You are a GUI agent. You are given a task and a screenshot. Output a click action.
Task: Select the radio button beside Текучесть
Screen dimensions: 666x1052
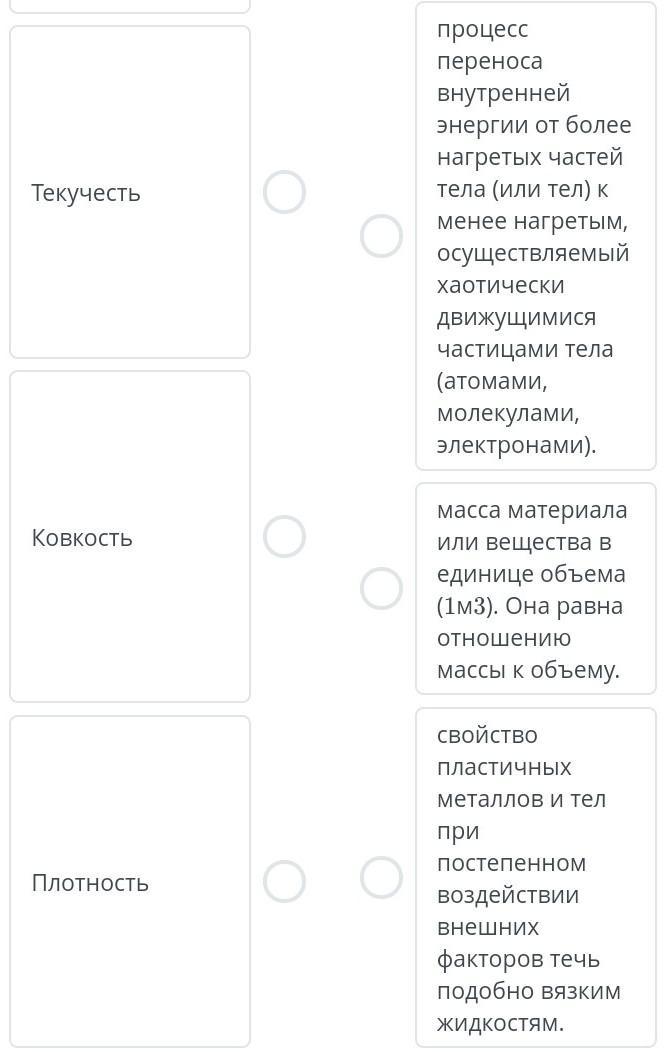click(x=284, y=191)
